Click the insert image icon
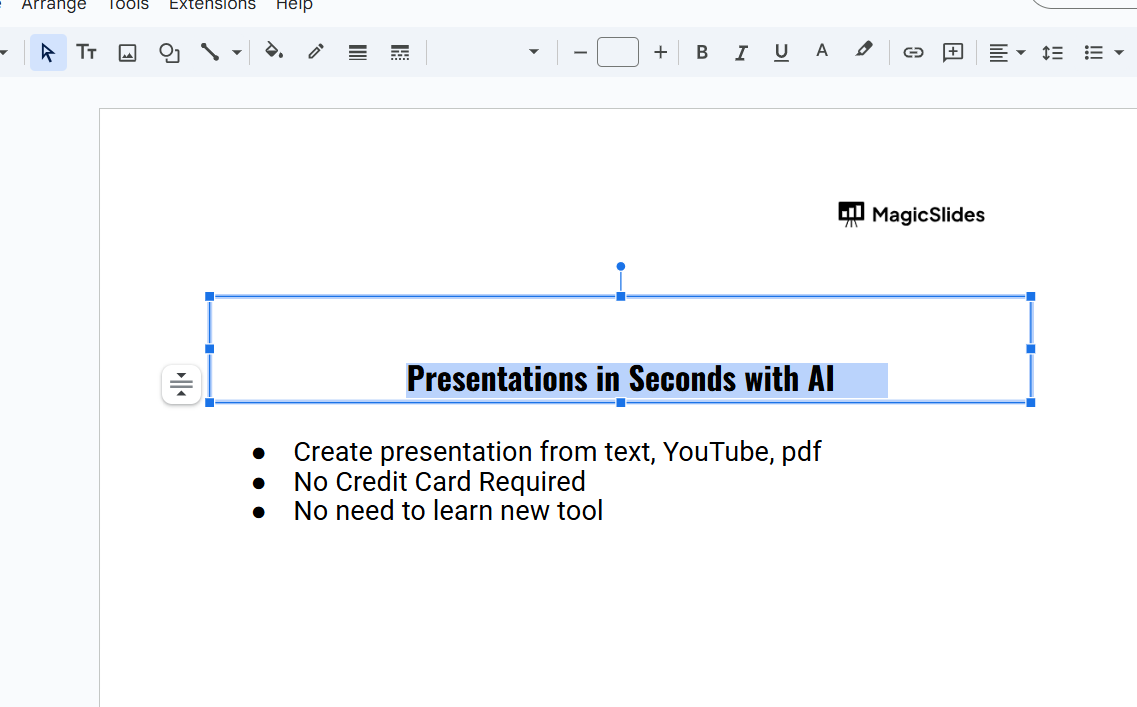 tap(127, 53)
